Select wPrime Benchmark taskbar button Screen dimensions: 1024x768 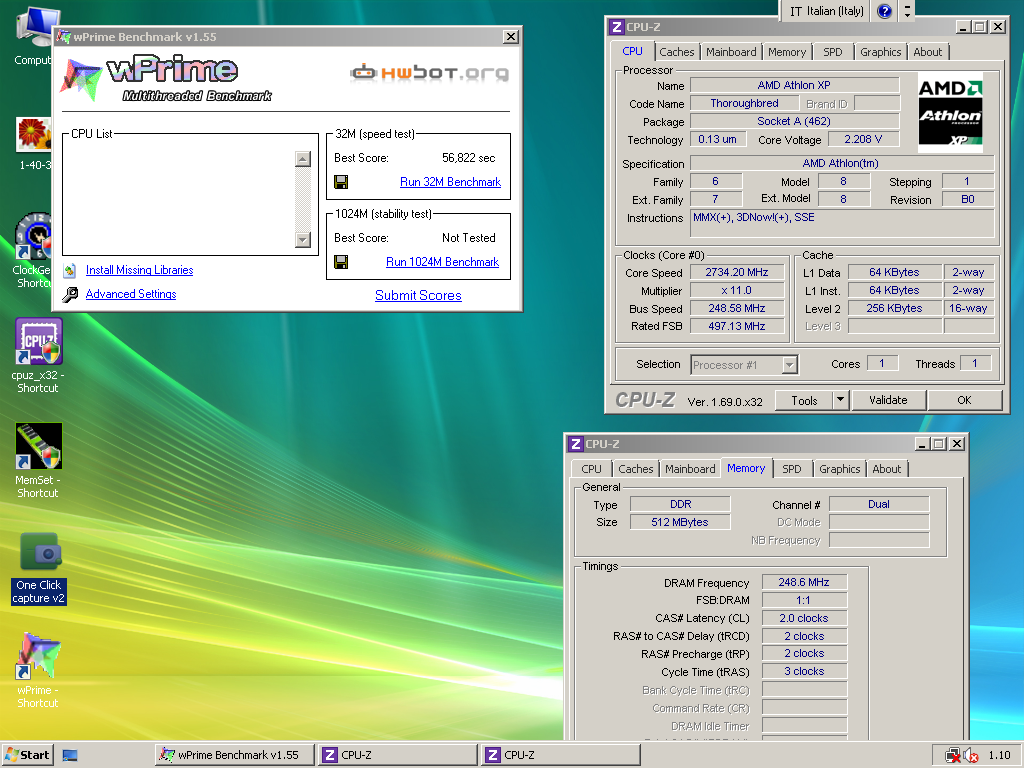point(235,755)
